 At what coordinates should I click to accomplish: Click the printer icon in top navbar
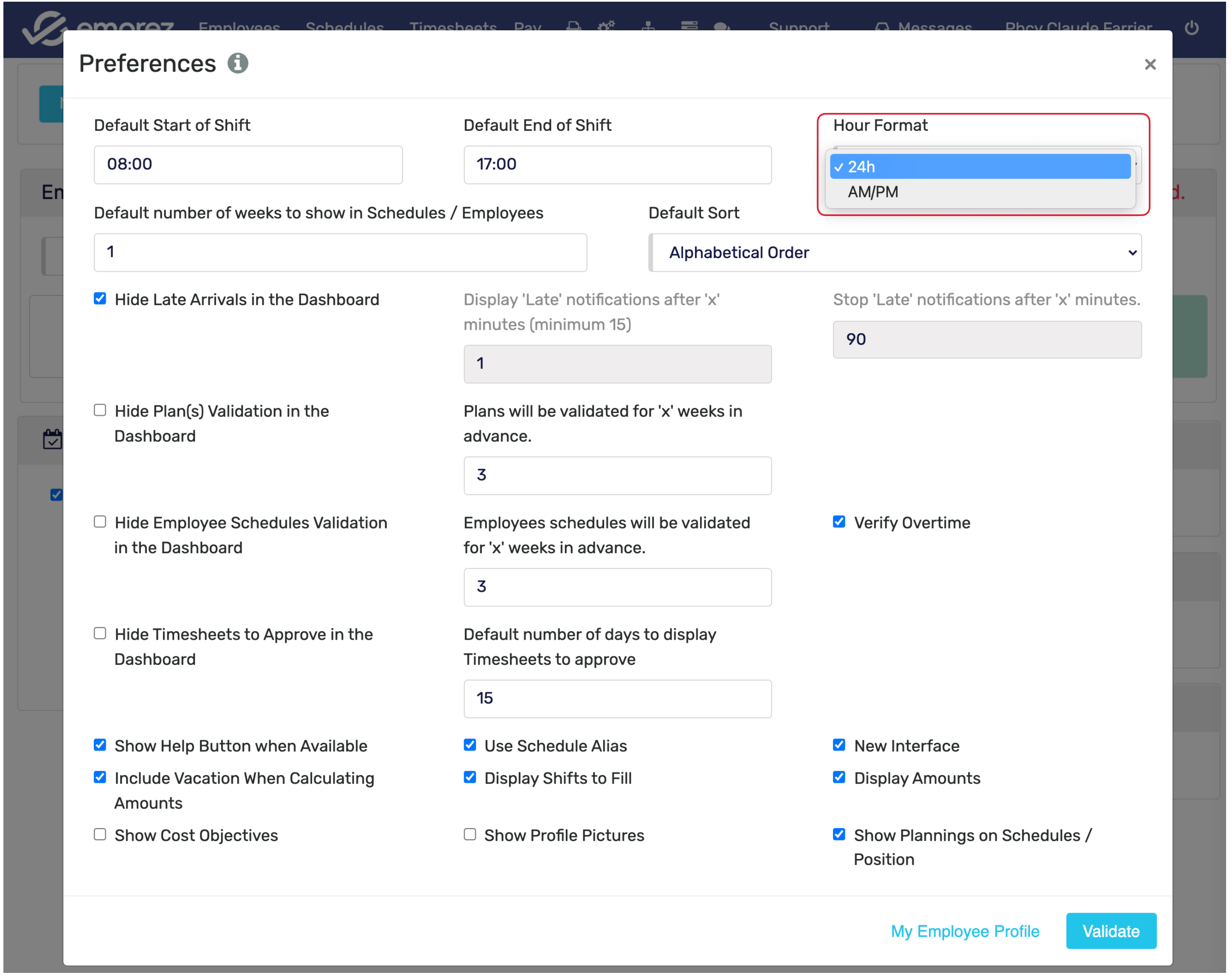574,26
